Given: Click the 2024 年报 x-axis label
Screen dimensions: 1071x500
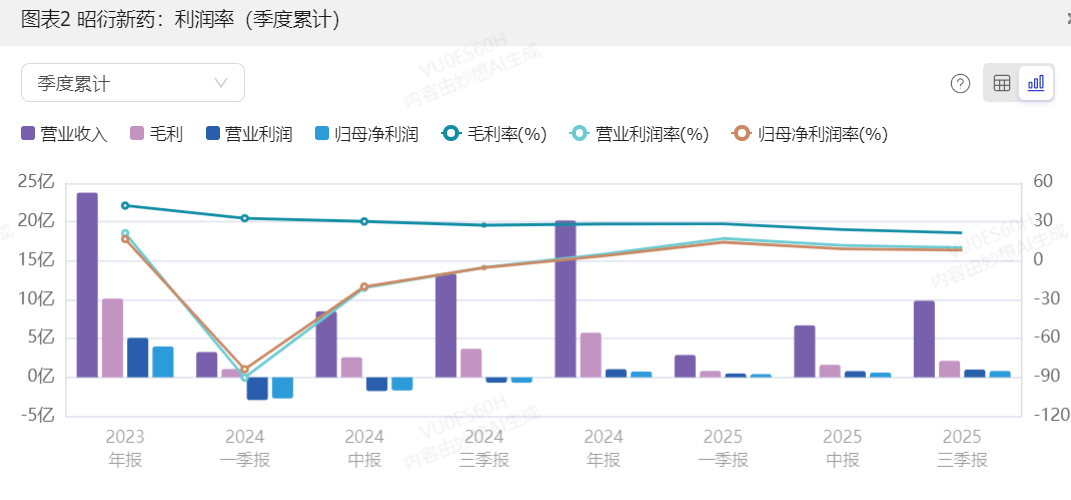Looking at the screenshot, I should [x=603, y=448].
